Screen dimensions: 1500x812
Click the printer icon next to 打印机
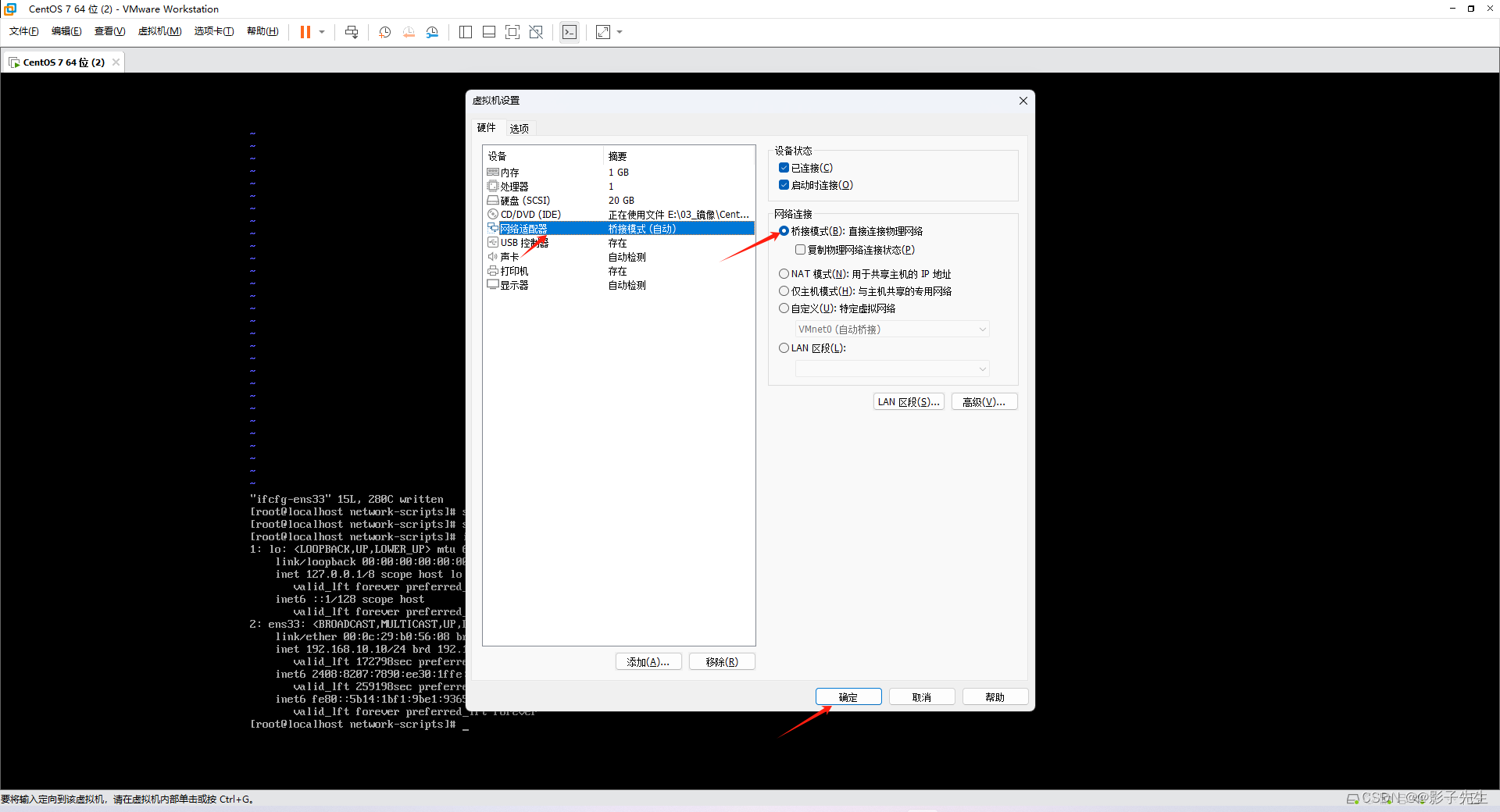(x=493, y=270)
